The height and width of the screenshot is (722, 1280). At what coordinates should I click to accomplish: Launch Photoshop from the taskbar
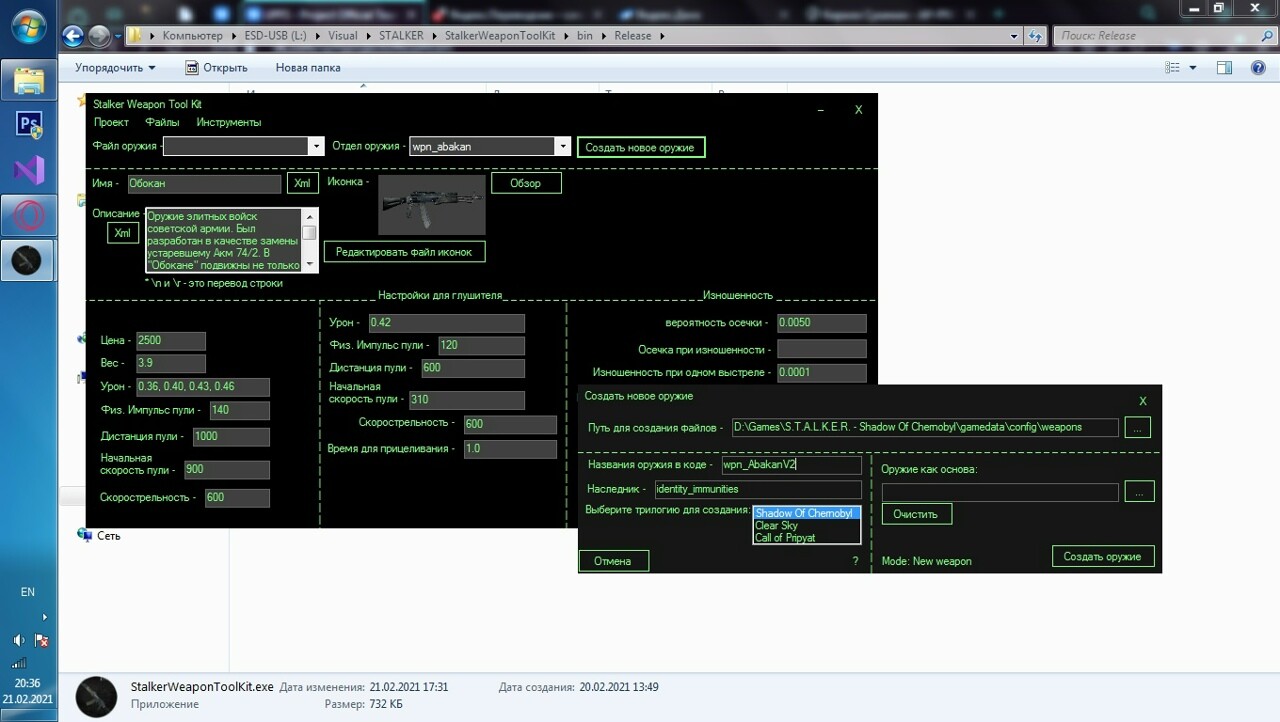28,125
